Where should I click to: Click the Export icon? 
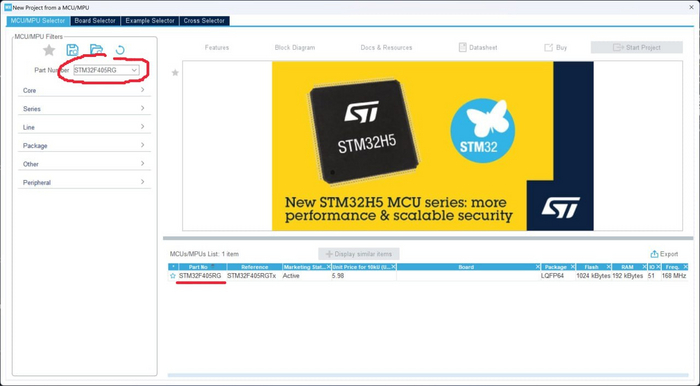654,254
